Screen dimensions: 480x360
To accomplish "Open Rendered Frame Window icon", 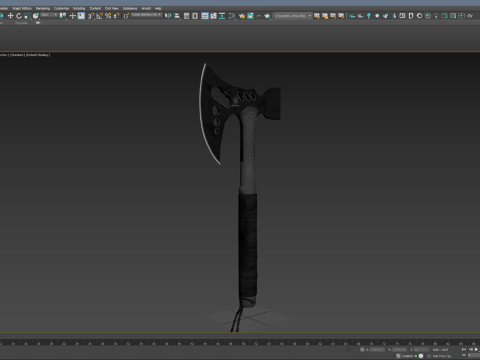I will coord(250,16).
